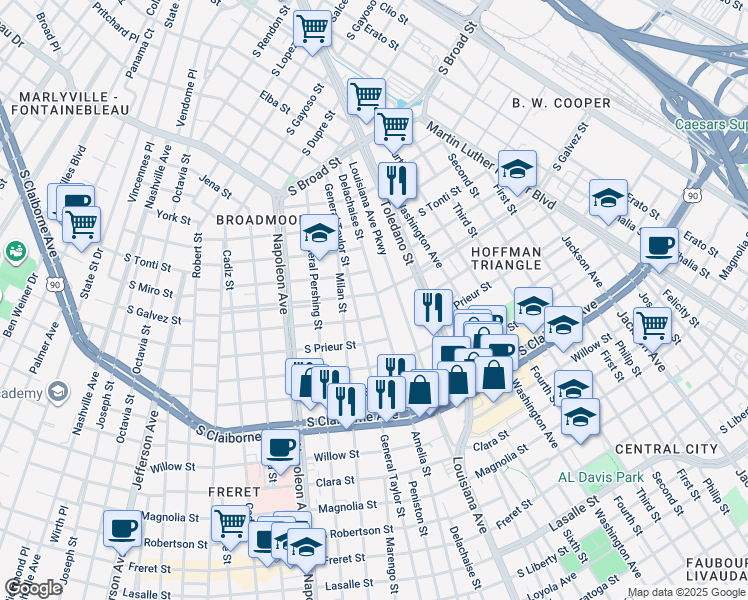Click the graduation cap marker near Erato St
The width and height of the screenshot is (748, 600).
click(x=607, y=198)
